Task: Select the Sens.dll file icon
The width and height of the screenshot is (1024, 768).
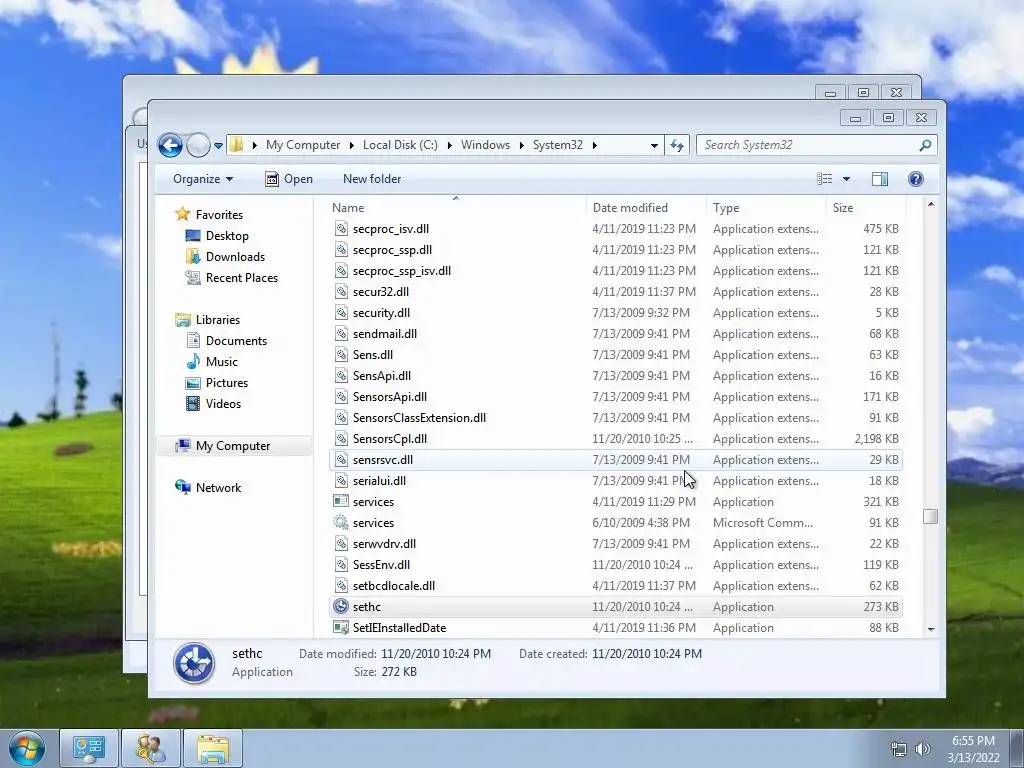Action: click(x=341, y=355)
